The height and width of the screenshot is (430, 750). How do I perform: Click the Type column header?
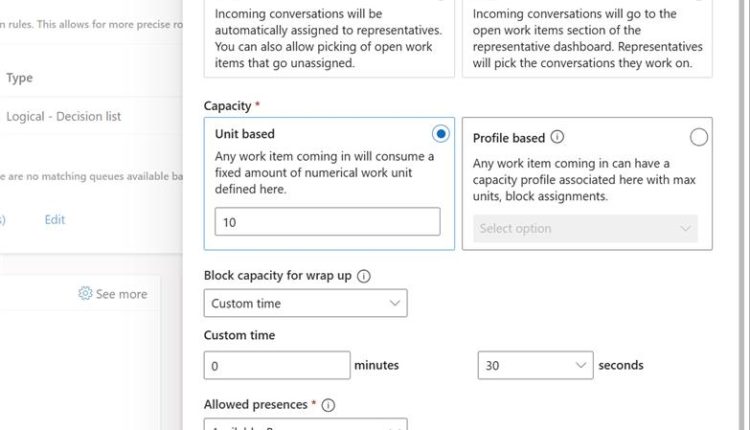click(x=20, y=78)
